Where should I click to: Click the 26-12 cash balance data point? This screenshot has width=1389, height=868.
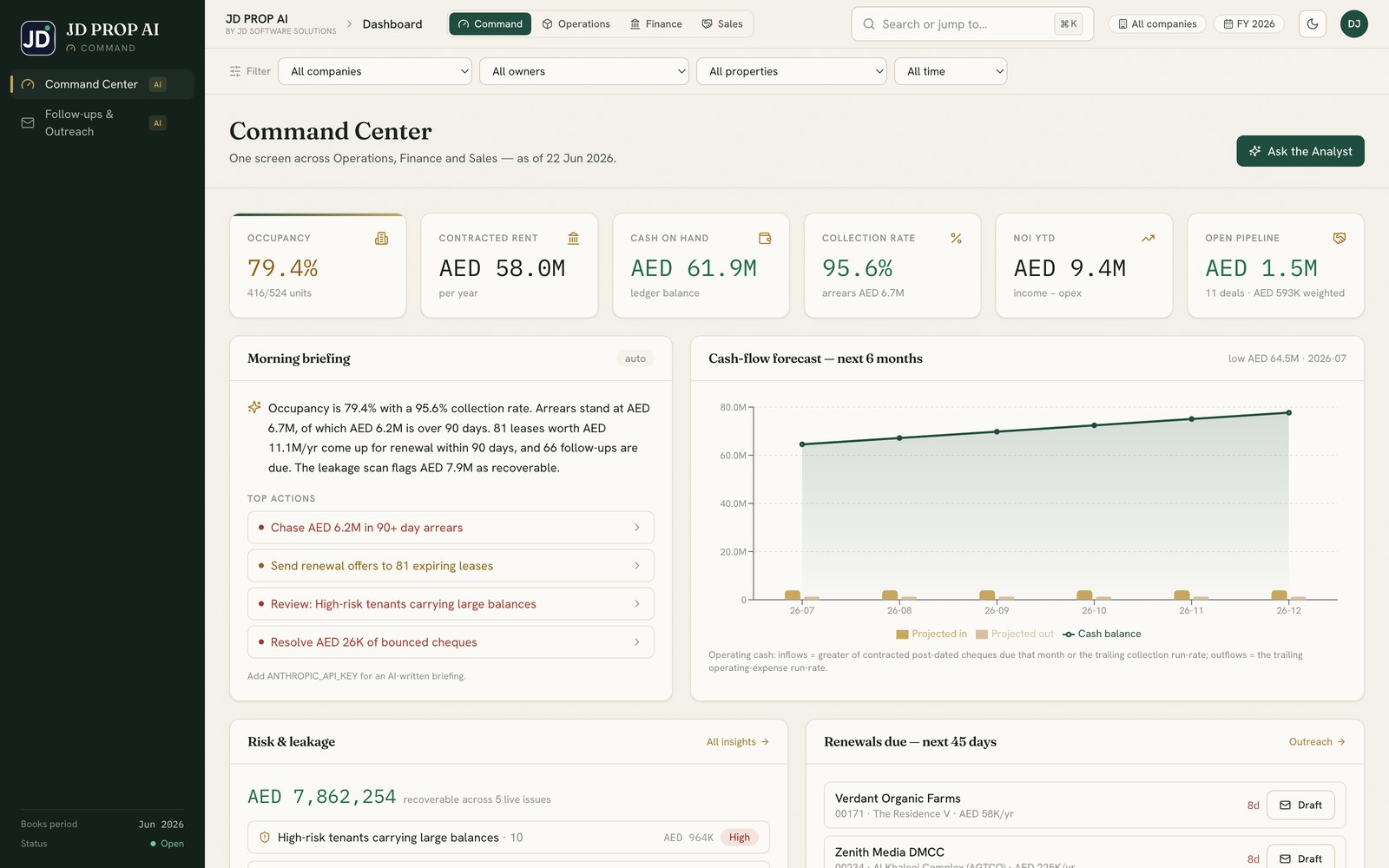pos(1288,412)
